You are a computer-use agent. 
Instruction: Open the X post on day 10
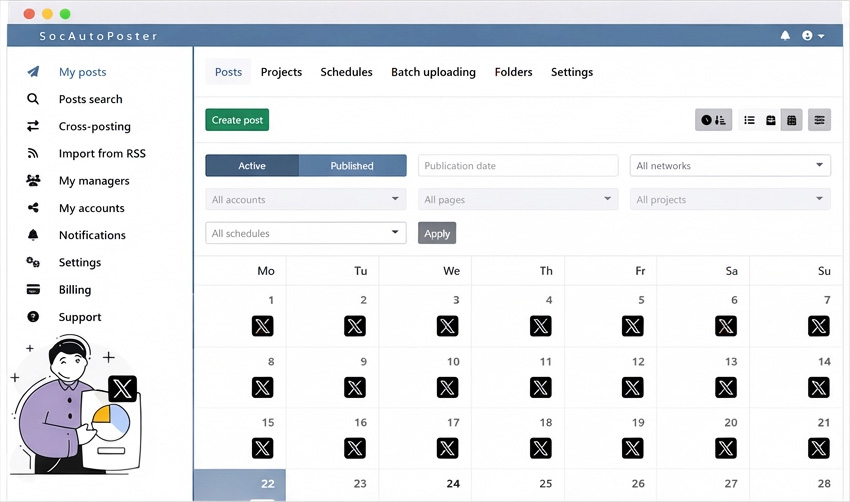click(x=447, y=387)
